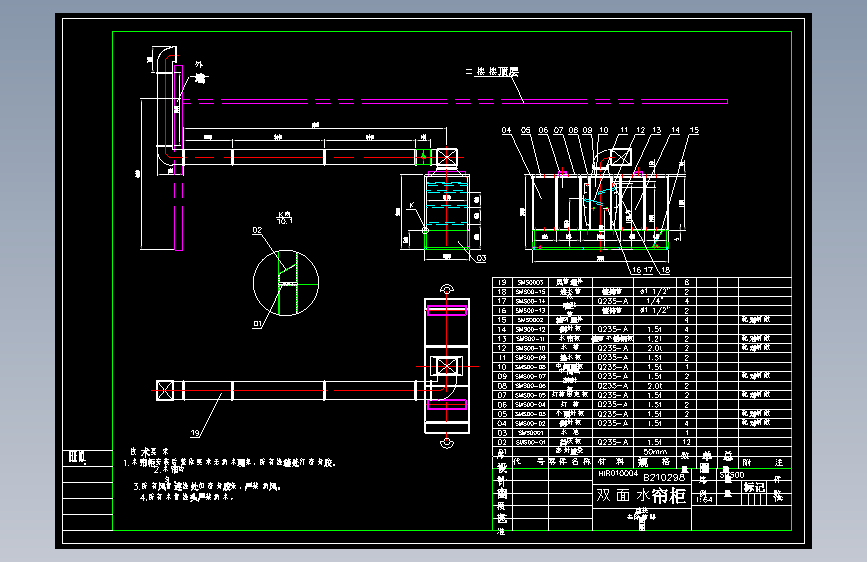
Task: Select the 标记 cell in title block
Action: (x=754, y=487)
